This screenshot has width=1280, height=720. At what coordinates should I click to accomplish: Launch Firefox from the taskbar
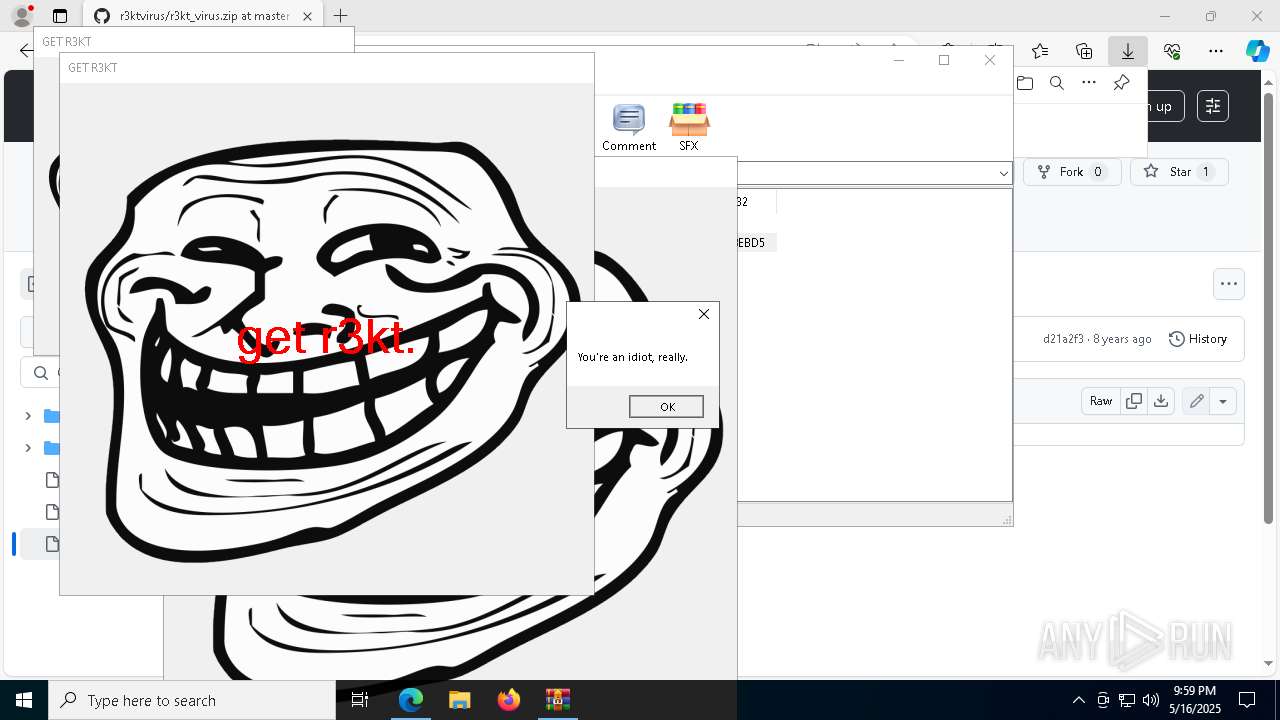[508, 700]
